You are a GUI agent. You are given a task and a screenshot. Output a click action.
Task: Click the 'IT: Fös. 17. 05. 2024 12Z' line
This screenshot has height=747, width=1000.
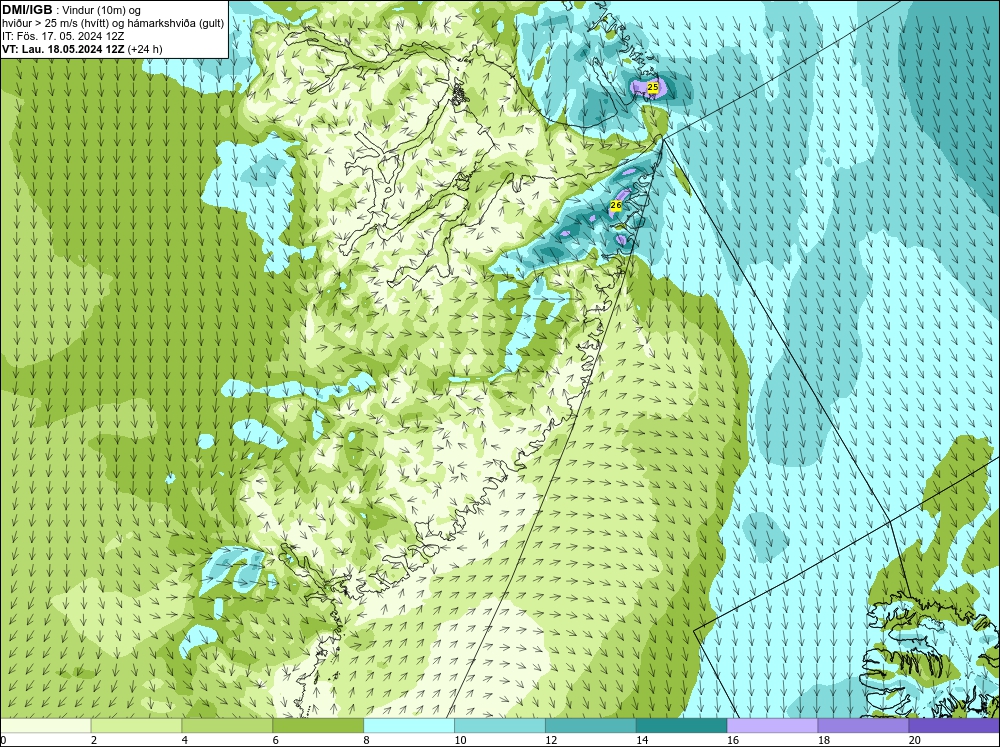[x=63, y=36]
